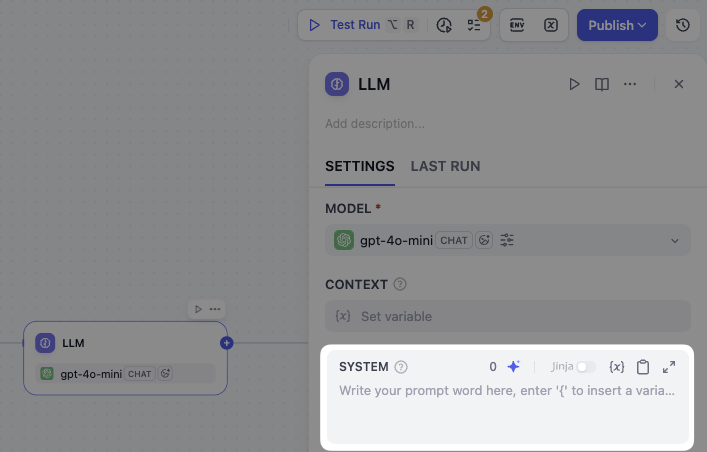This screenshot has width=707, height=452.
Task: Click the prompt generator sparkle icon
Action: point(513,367)
